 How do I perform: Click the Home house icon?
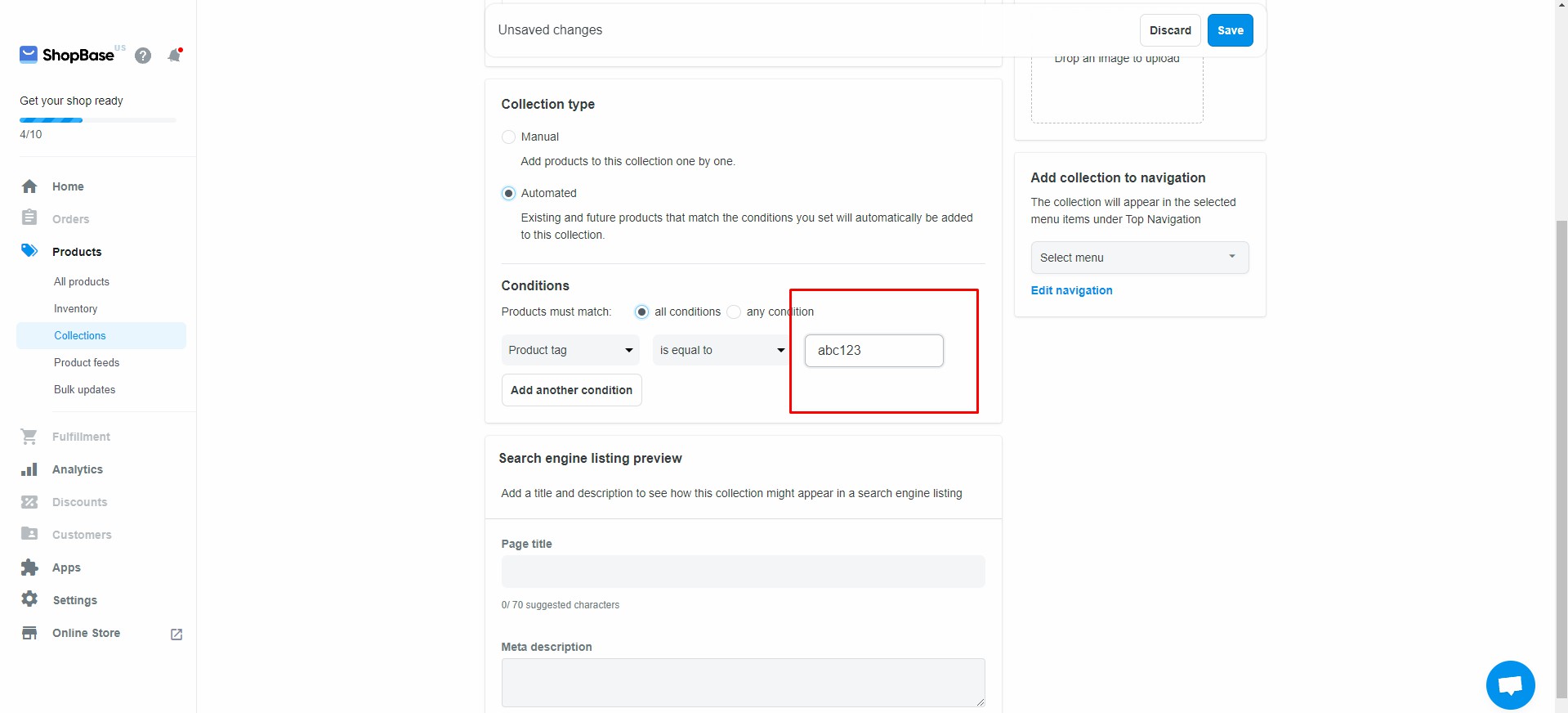(29, 186)
